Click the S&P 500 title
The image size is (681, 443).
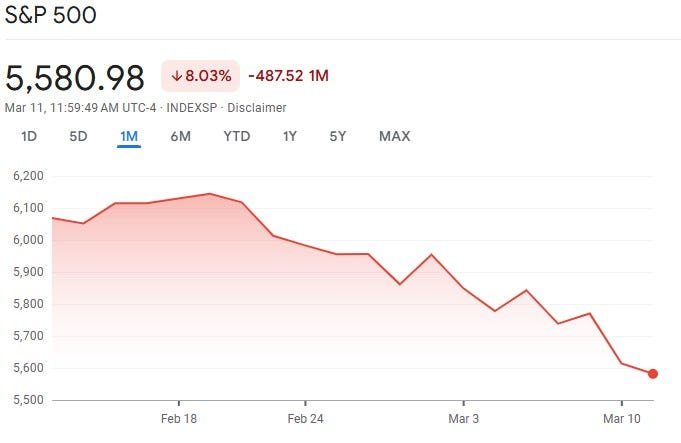click(x=56, y=17)
